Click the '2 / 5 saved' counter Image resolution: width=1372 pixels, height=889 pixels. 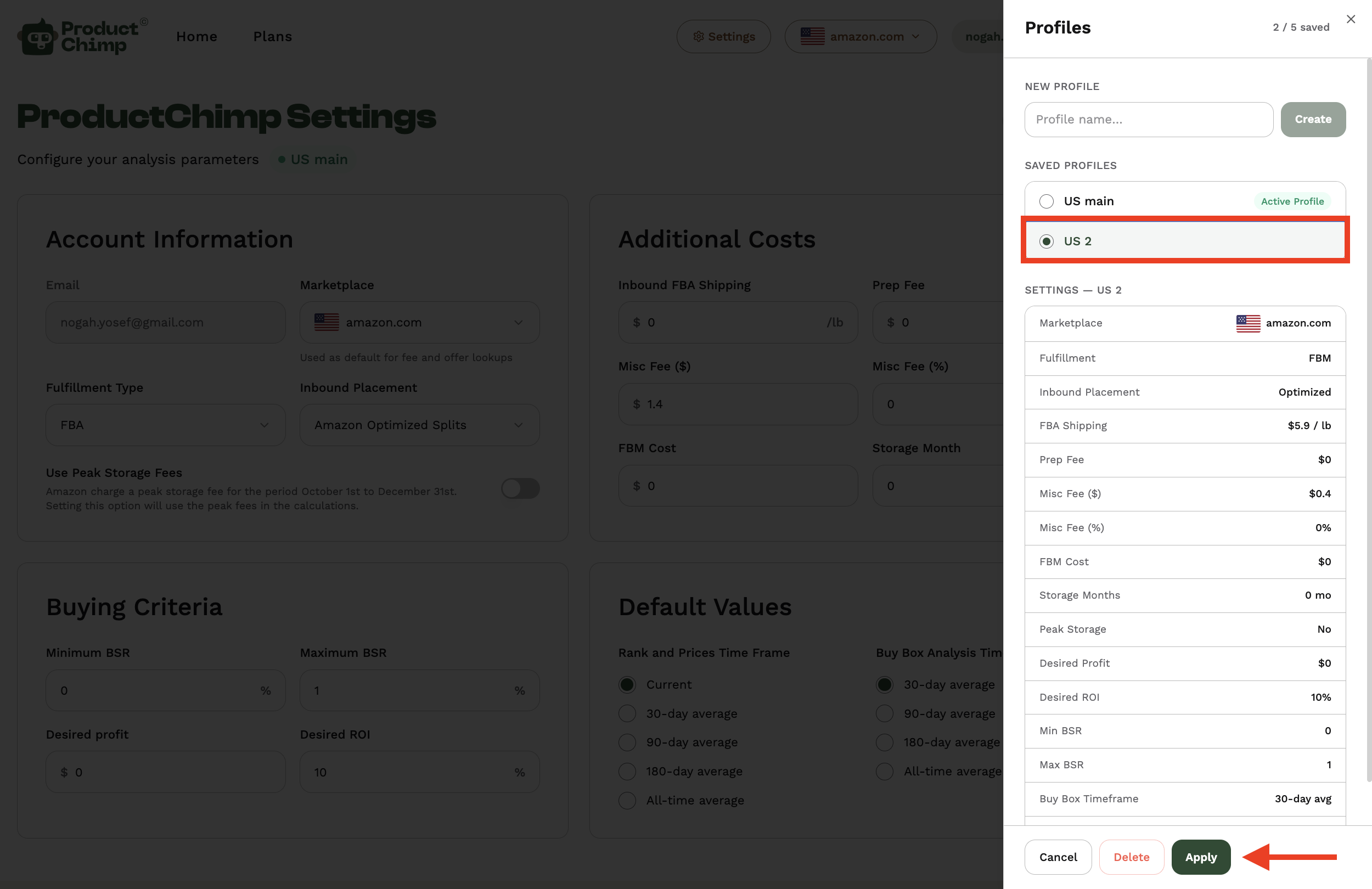click(1301, 27)
